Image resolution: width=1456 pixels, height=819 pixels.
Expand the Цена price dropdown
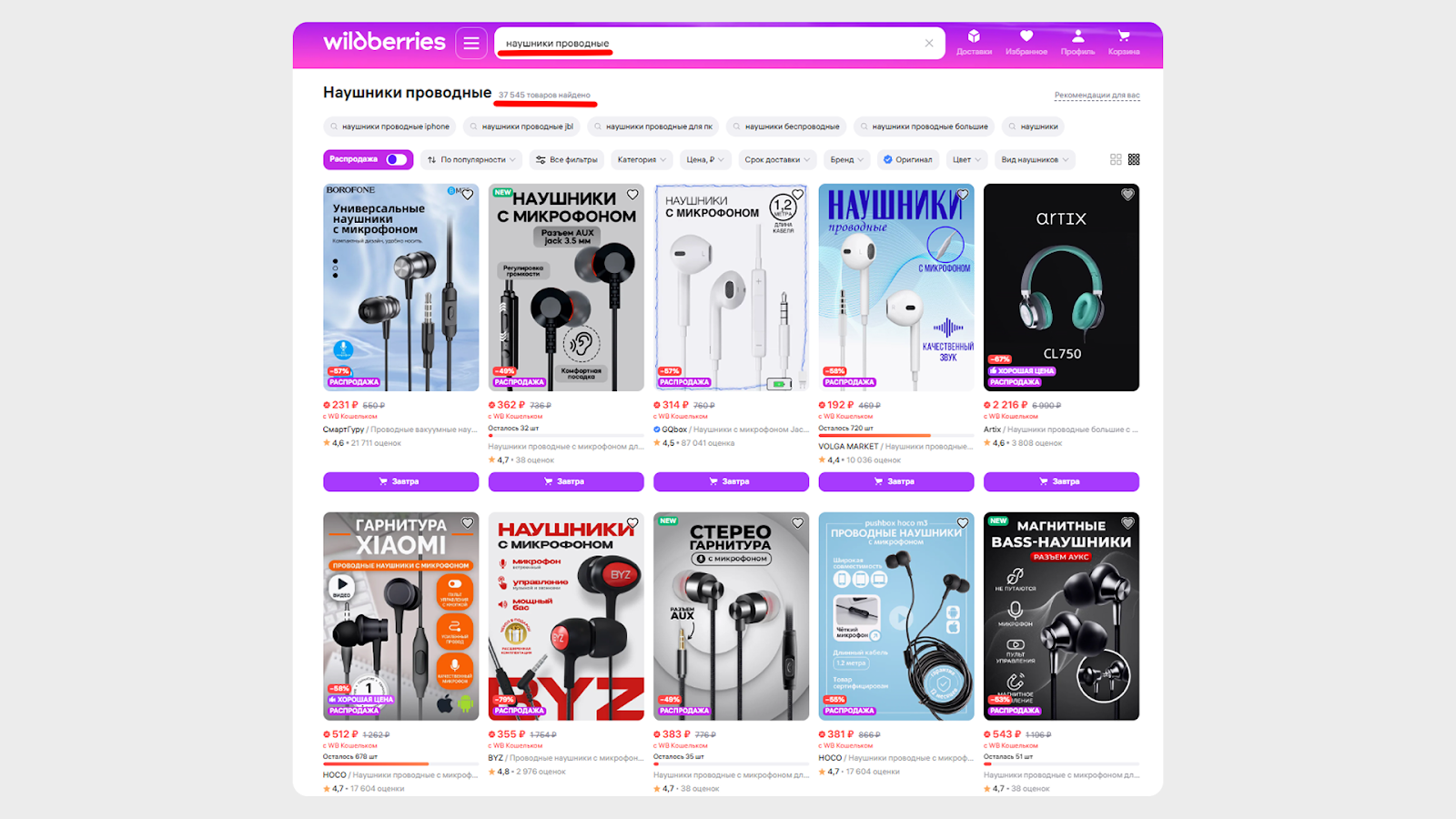coord(705,159)
